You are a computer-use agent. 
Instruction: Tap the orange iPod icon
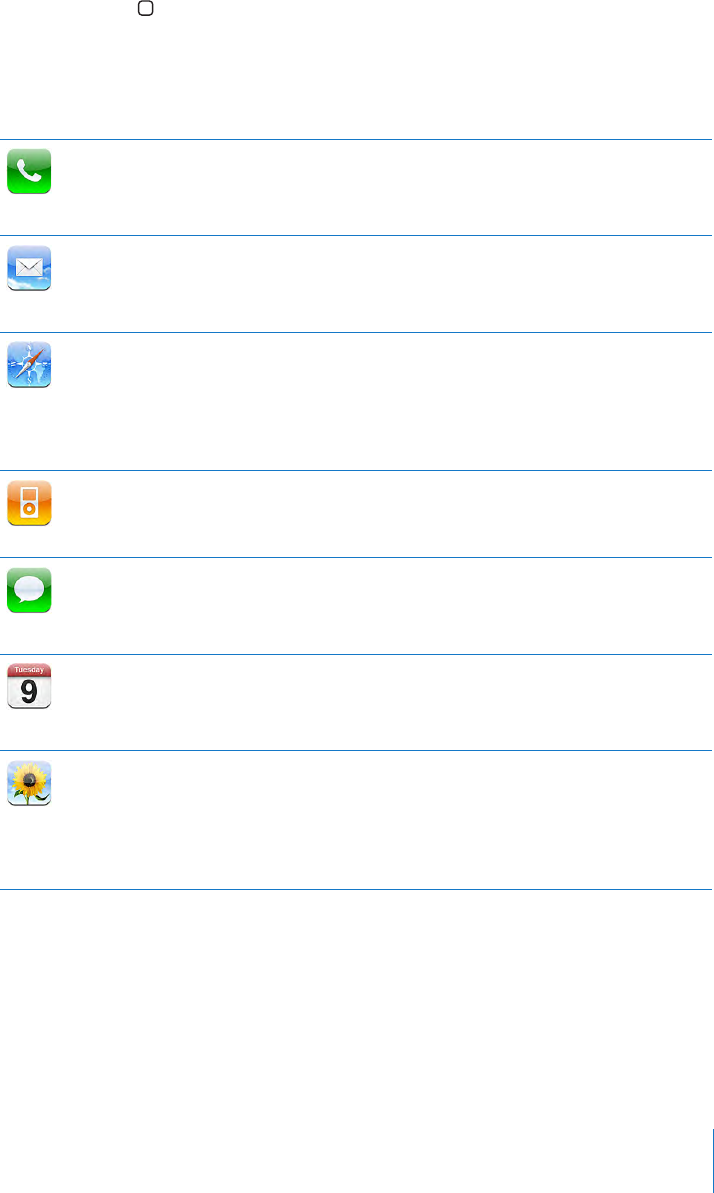click(29, 503)
